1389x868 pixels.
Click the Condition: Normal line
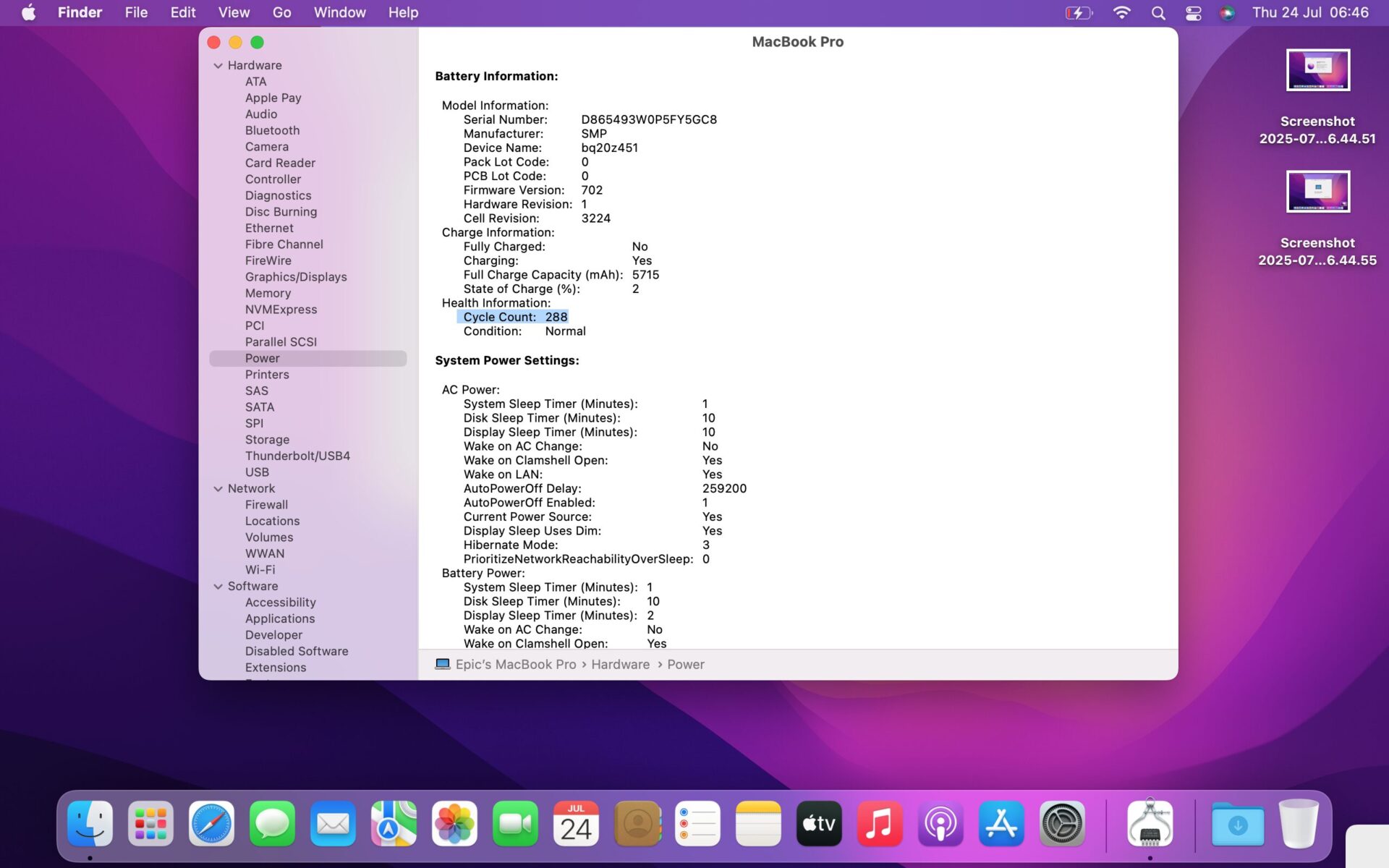tap(524, 331)
